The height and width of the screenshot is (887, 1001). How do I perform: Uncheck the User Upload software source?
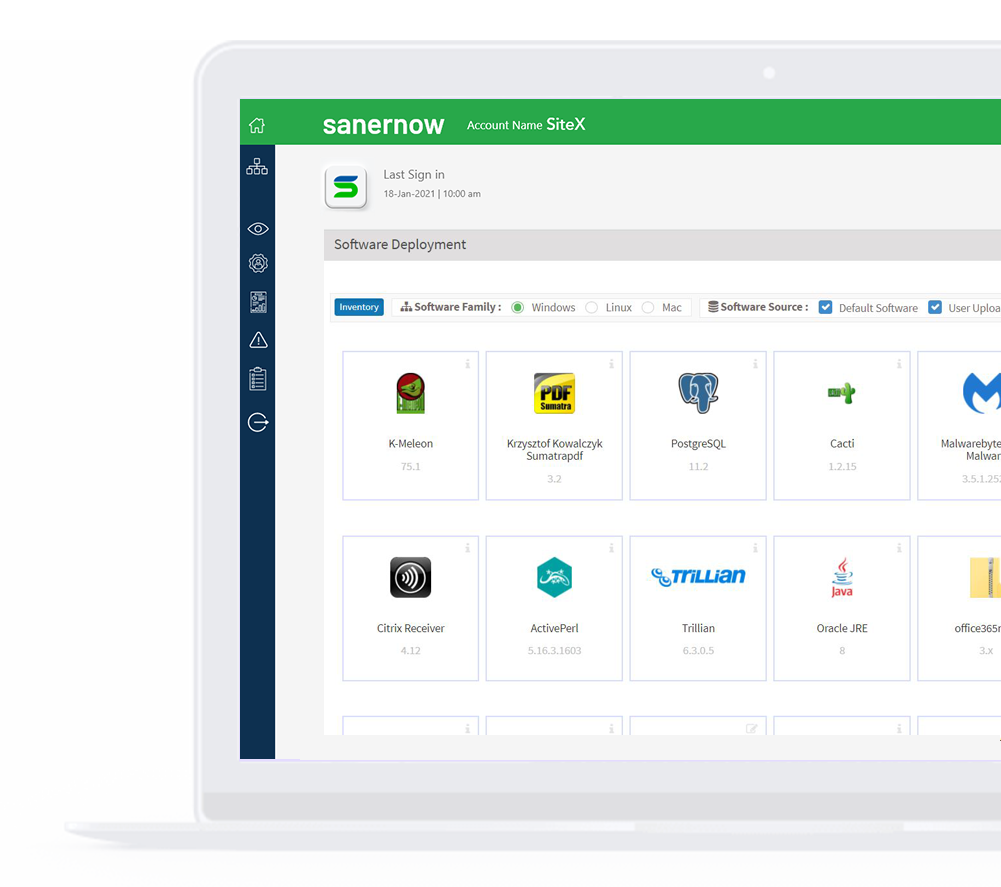click(x=934, y=307)
